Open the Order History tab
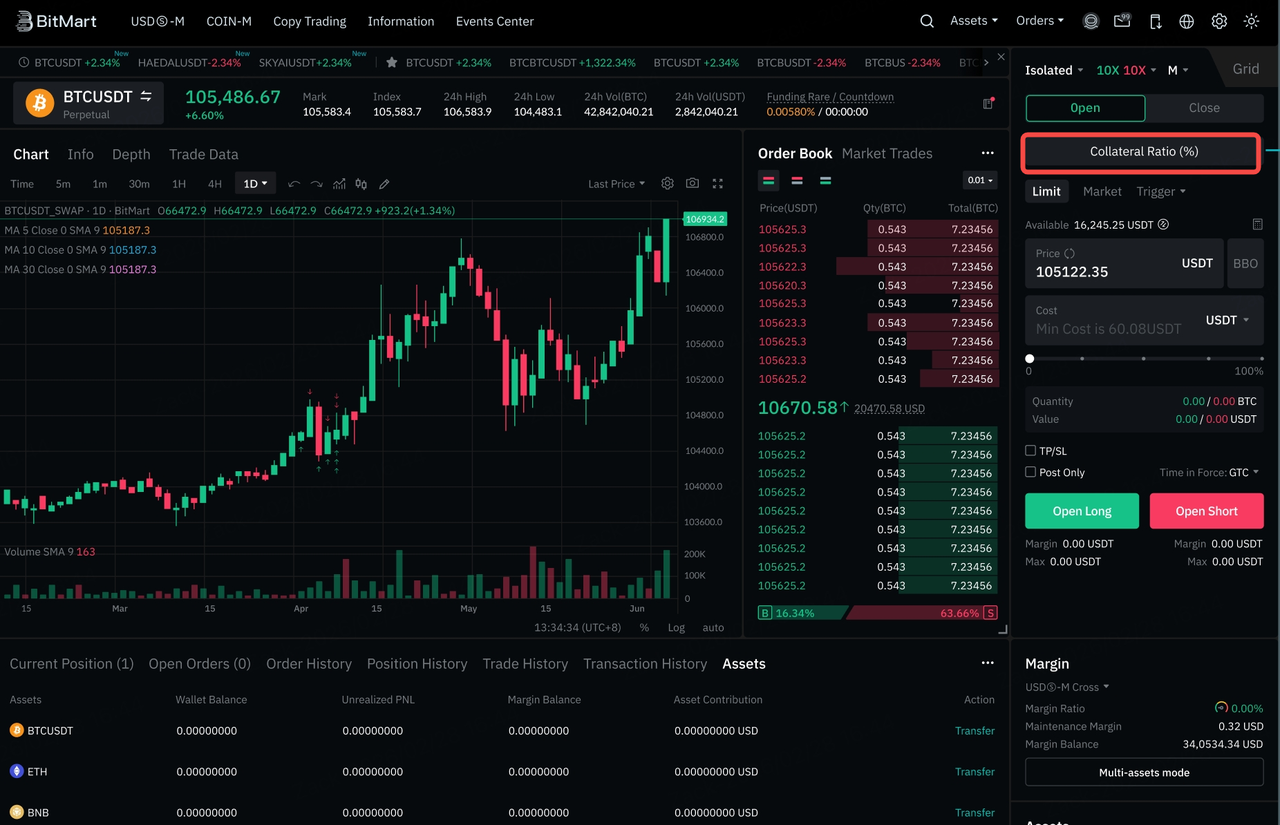Viewport: 1280px width, 825px height. (308, 664)
